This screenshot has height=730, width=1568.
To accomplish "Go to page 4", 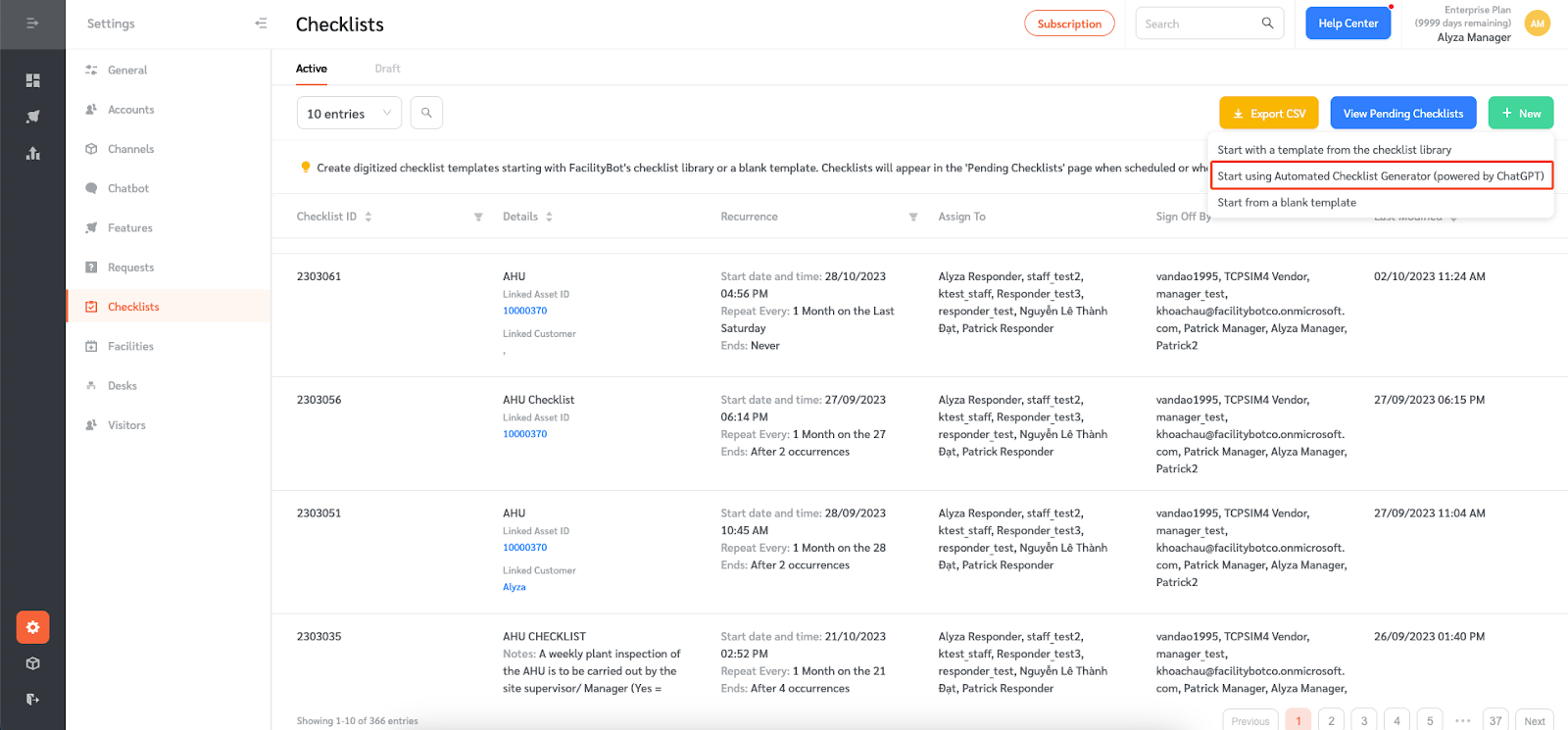I will (1396, 720).
